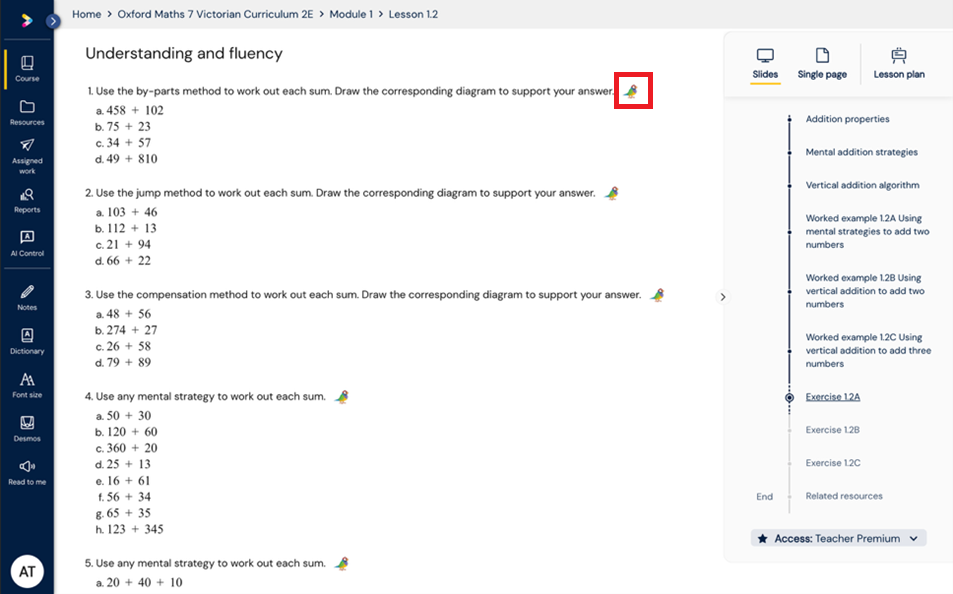953x594 pixels.
Task: Click the parrot icon beside question 1
Action: click(632, 91)
